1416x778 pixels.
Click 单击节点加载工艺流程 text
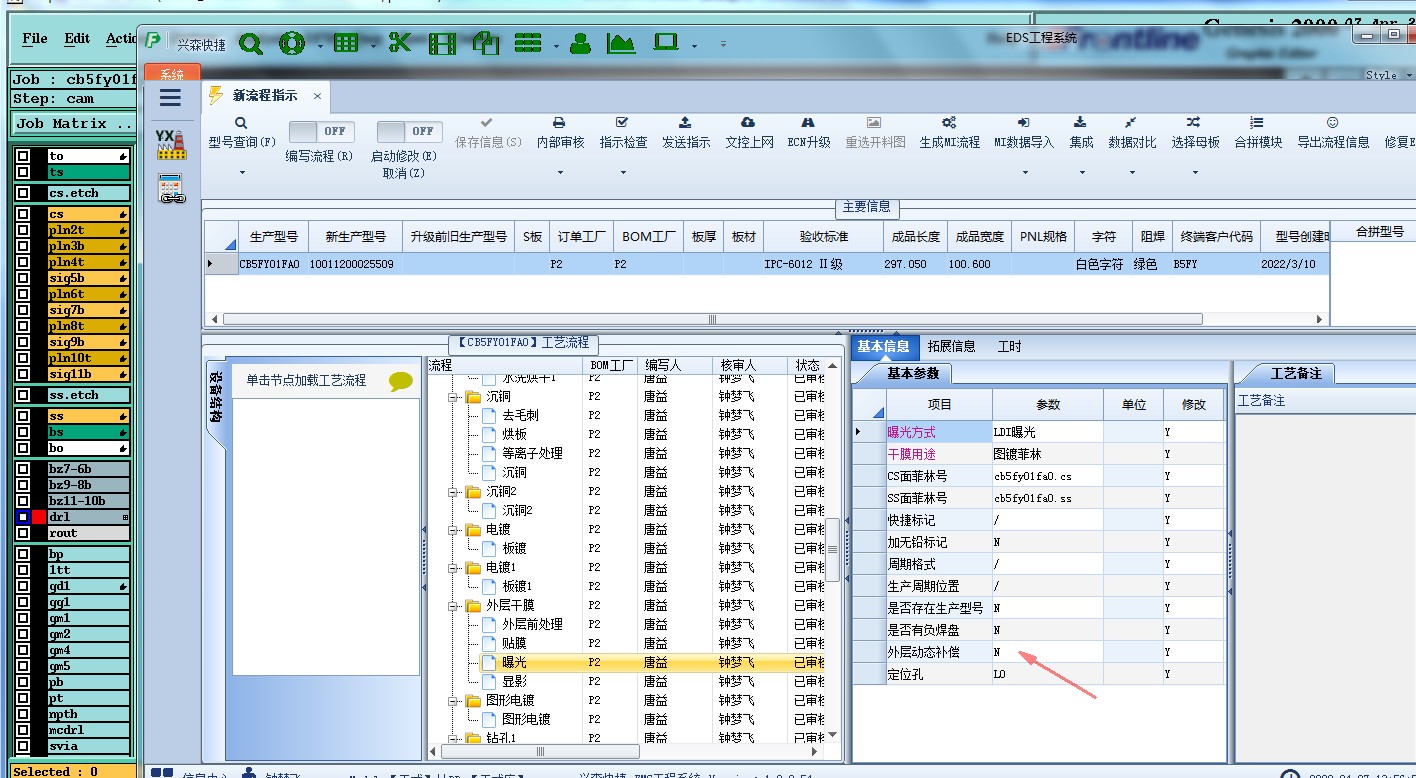[306, 380]
